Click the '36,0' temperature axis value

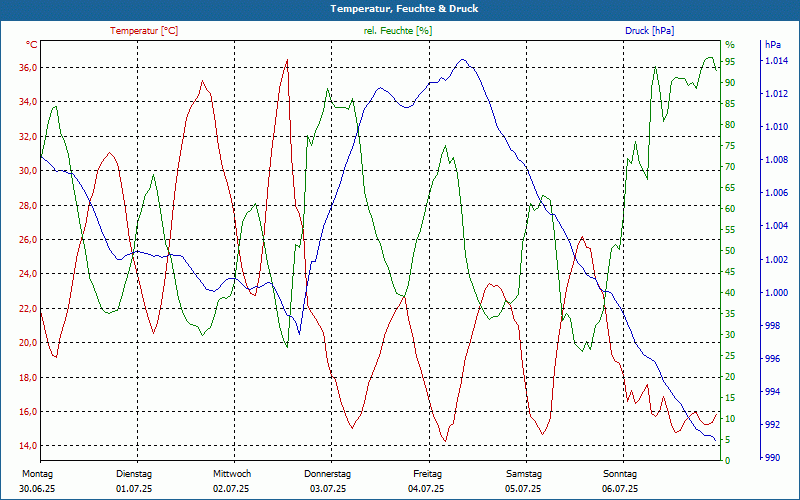click(28, 68)
